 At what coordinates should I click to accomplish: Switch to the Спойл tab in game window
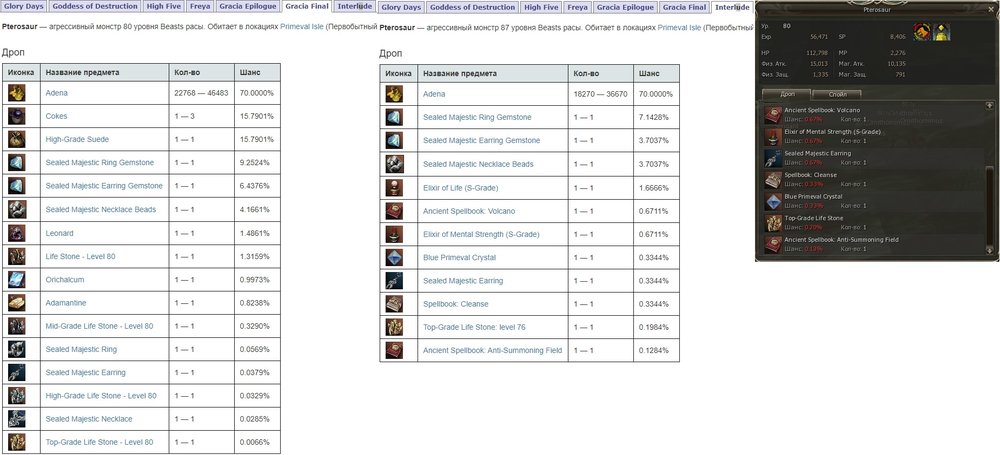coord(837,94)
